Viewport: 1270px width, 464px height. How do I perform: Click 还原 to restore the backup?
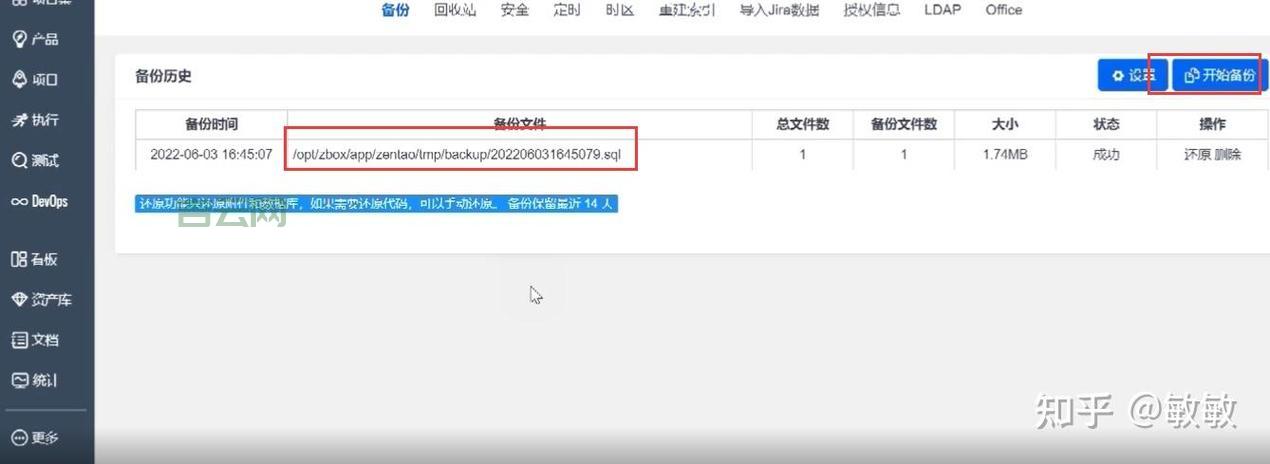tap(1198, 155)
